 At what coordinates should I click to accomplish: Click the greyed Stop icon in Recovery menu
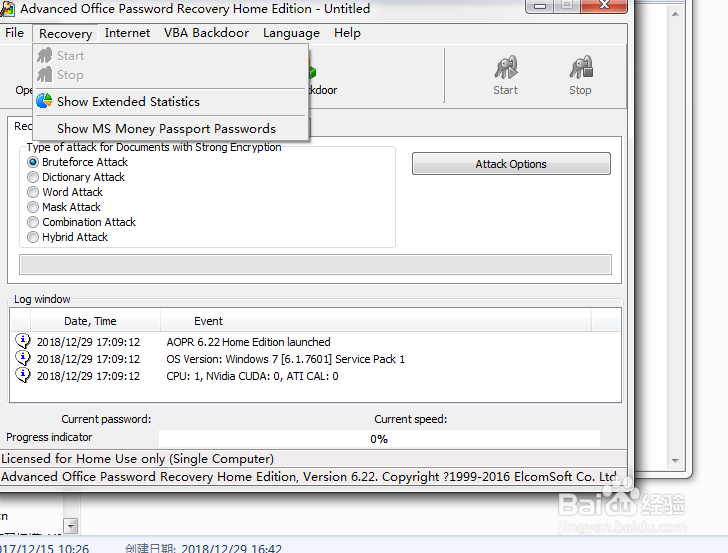point(45,74)
